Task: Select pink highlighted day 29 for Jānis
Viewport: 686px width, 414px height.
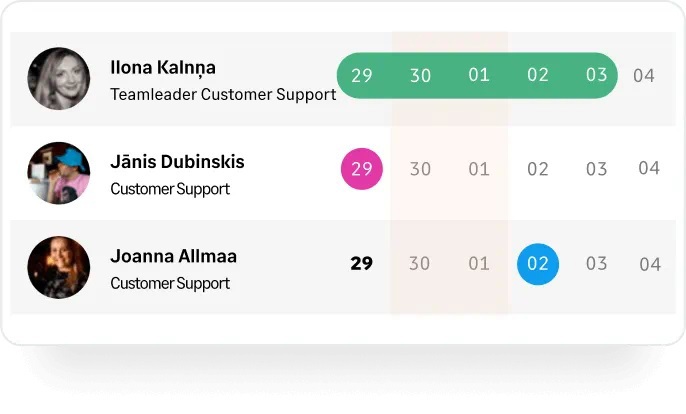Action: (x=362, y=169)
